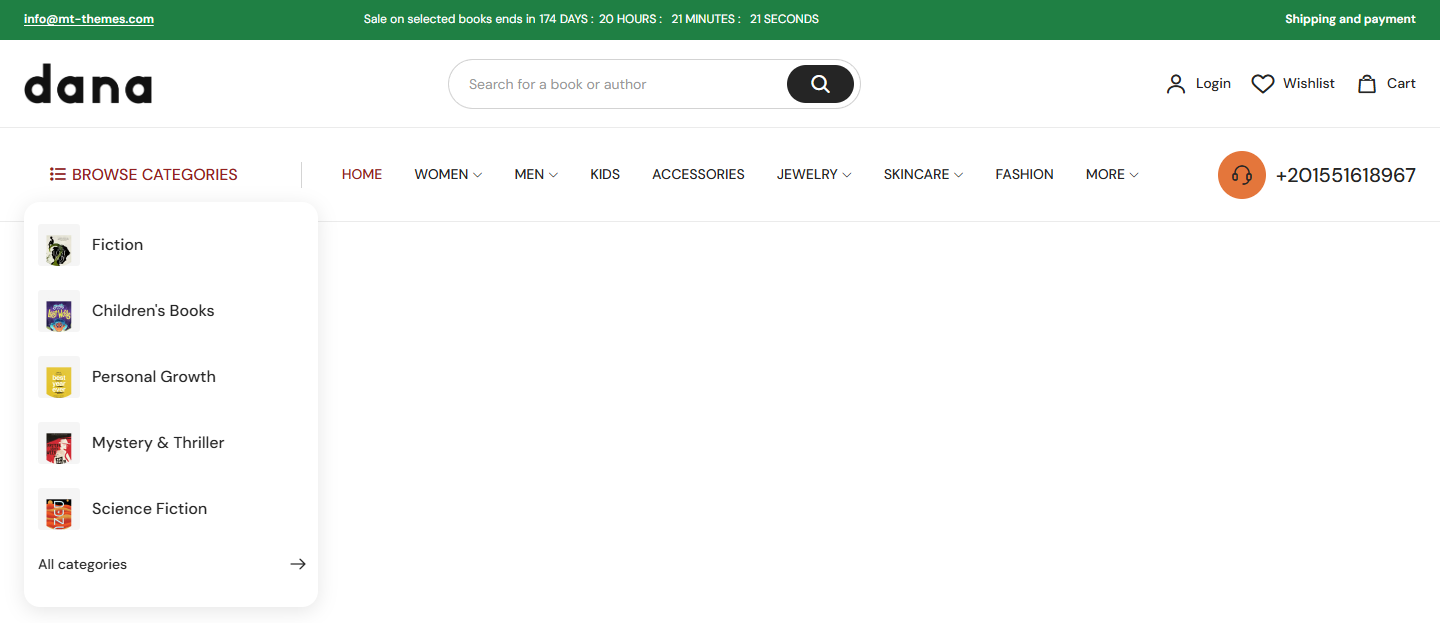
Task: Select the Men menu label
Action: tap(529, 174)
